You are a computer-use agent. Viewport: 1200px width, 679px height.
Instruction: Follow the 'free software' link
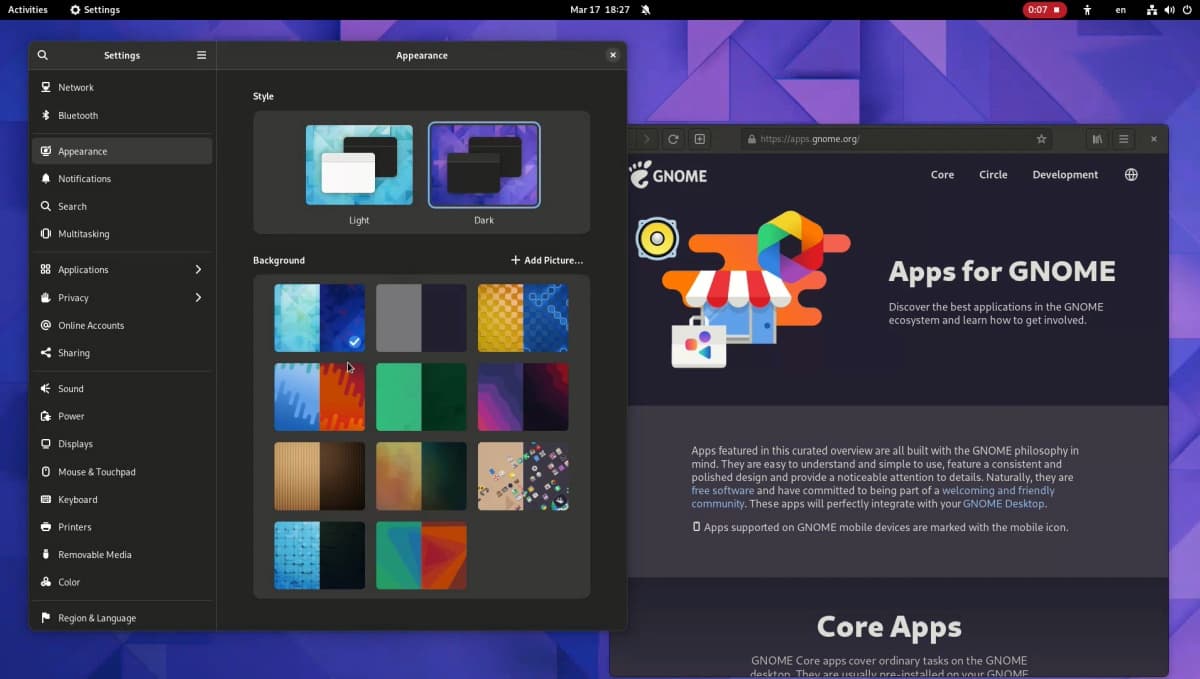tap(722, 490)
